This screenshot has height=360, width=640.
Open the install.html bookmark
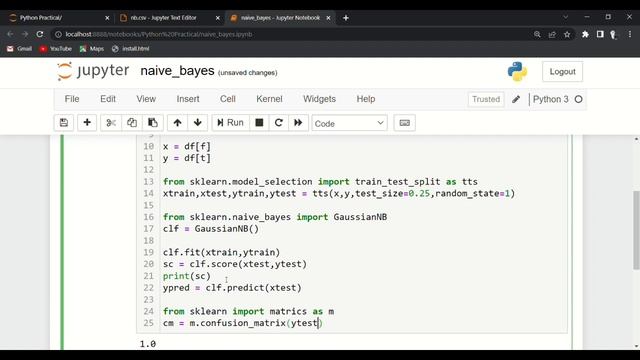pos(131,49)
